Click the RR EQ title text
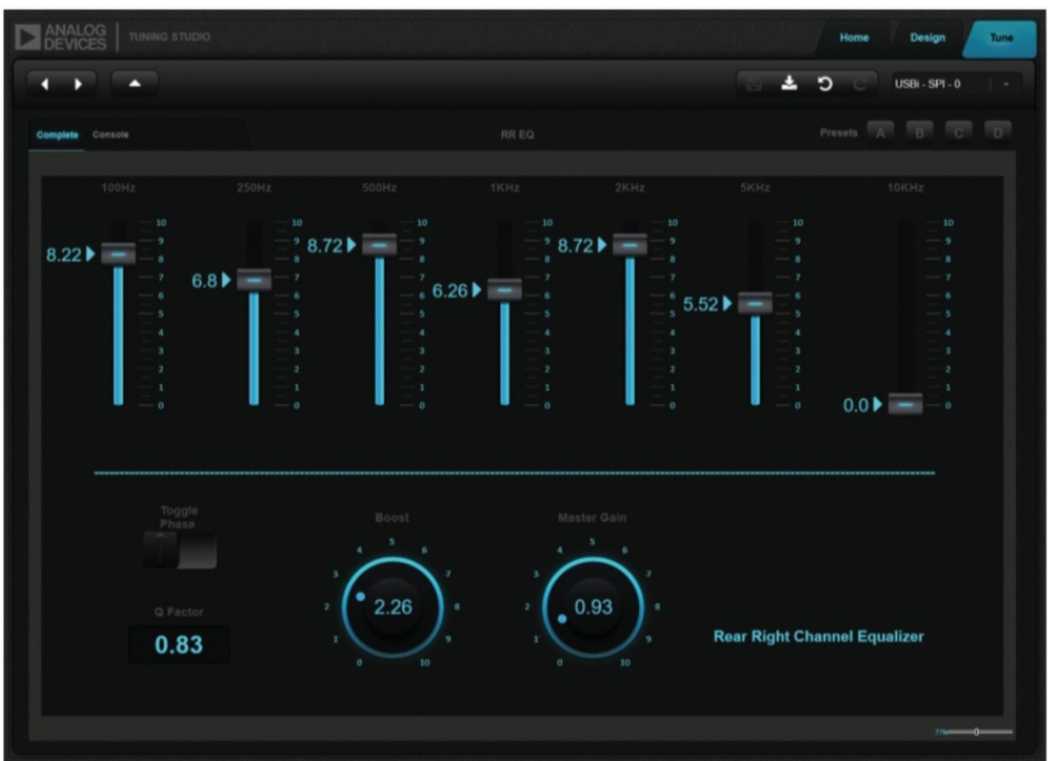Image resolution: width=1048 pixels, height=761 pixels. [x=517, y=135]
